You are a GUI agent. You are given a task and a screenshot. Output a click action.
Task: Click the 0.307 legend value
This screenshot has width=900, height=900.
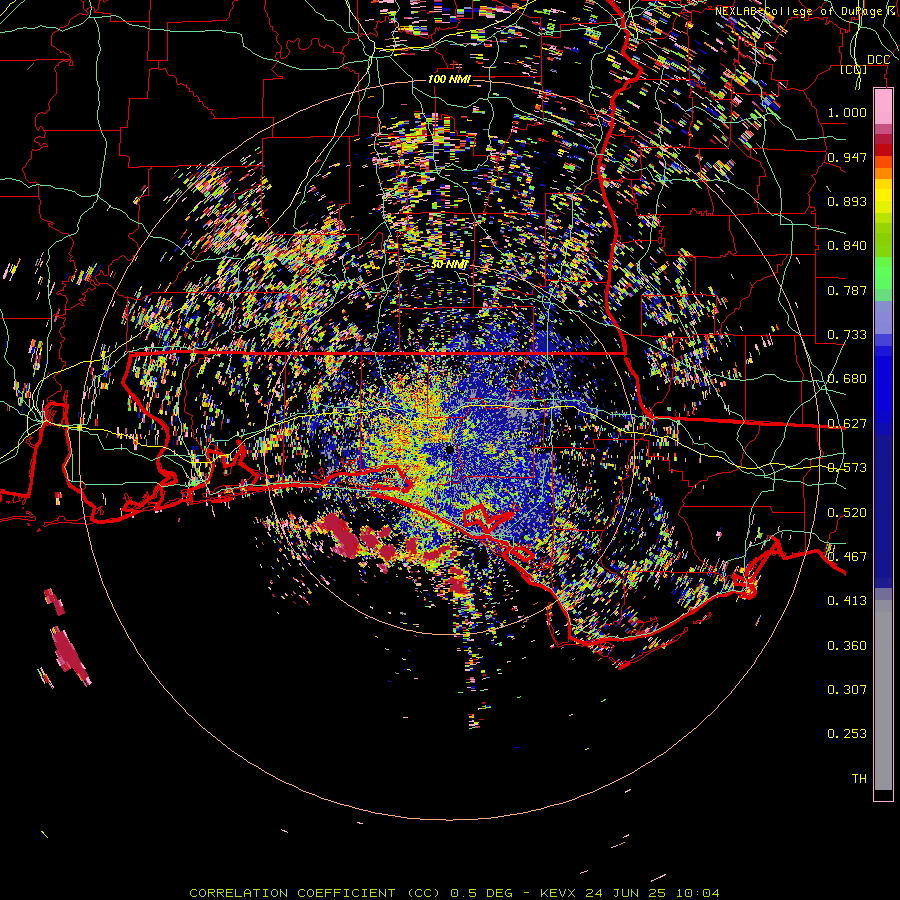pos(847,689)
